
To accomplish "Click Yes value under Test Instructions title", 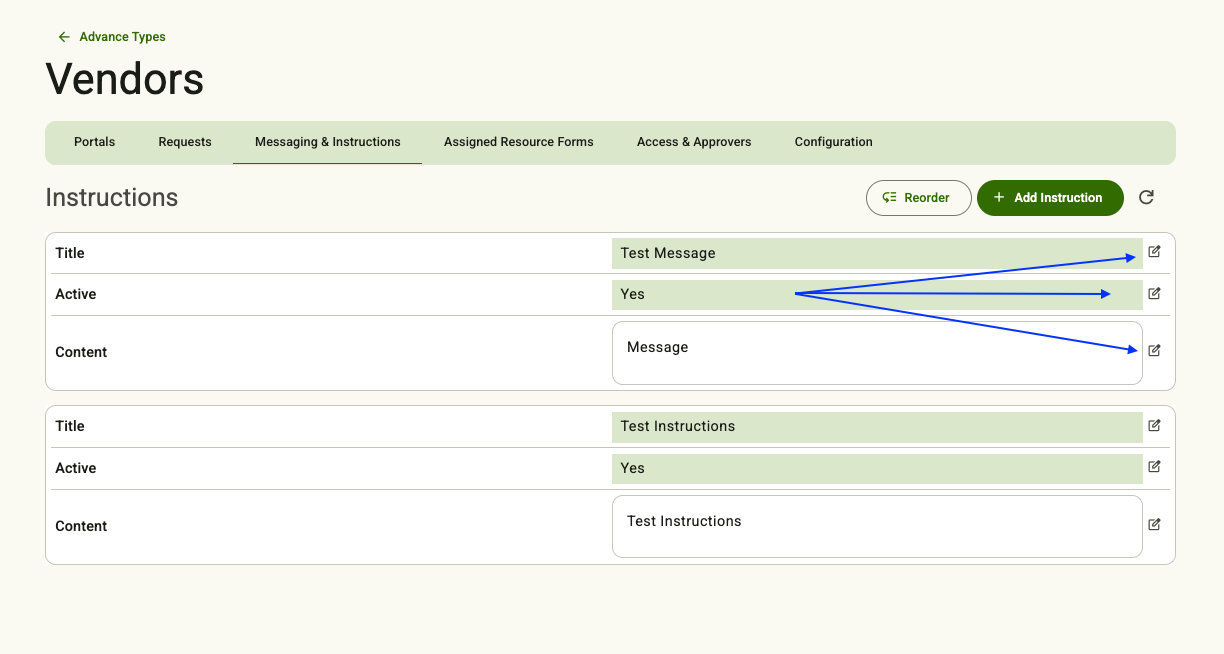I will click(877, 468).
